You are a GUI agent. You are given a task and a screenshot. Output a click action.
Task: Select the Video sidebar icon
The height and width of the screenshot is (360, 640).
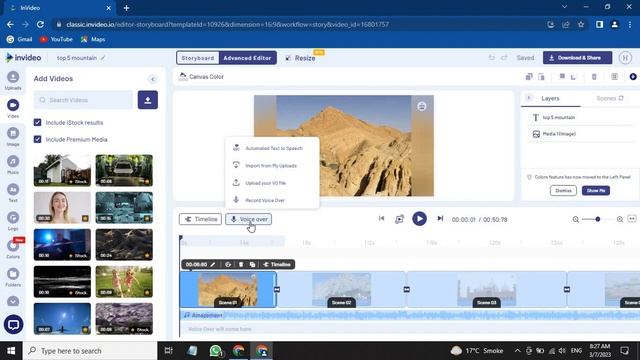(x=13, y=109)
